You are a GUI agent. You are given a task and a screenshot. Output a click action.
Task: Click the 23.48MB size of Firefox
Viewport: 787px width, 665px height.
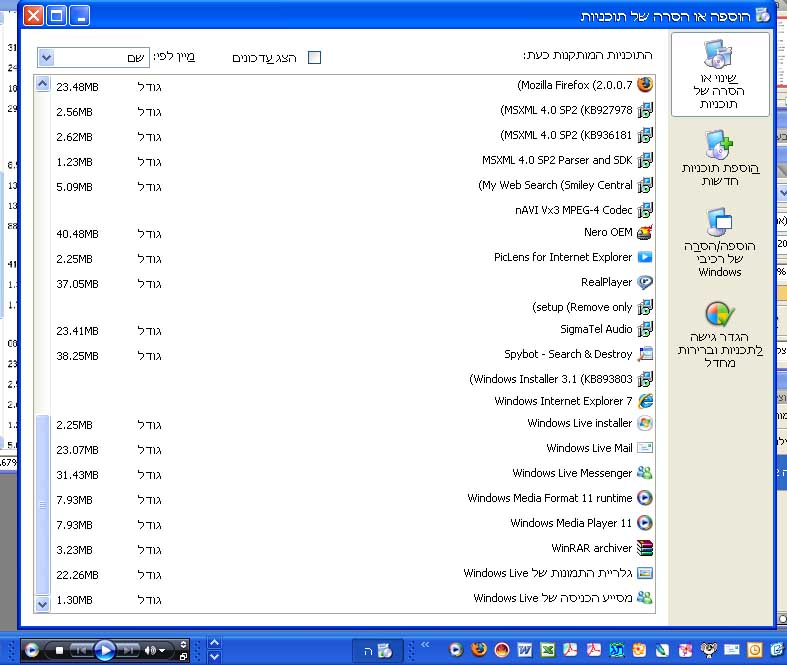point(77,87)
